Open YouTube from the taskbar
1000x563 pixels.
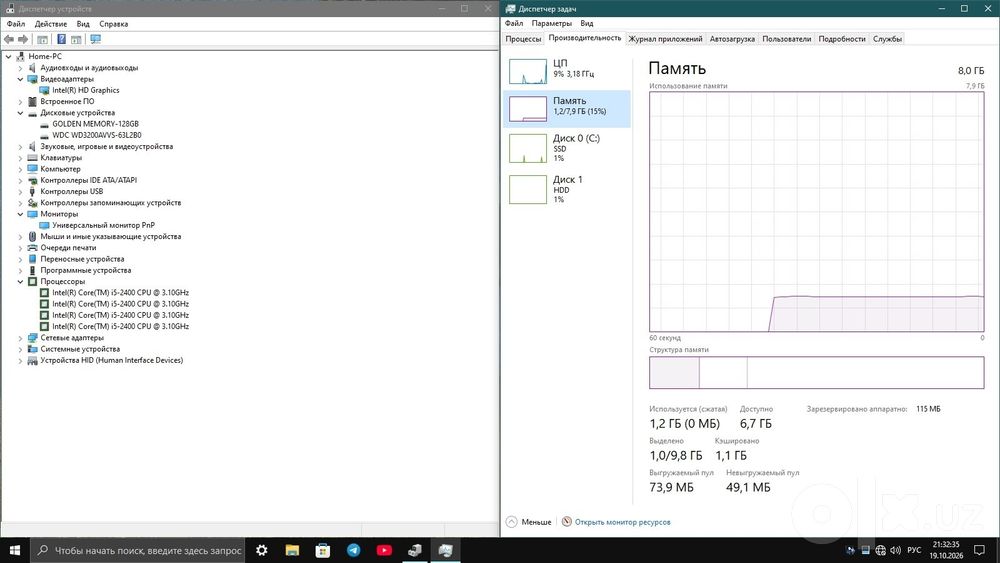[384, 550]
